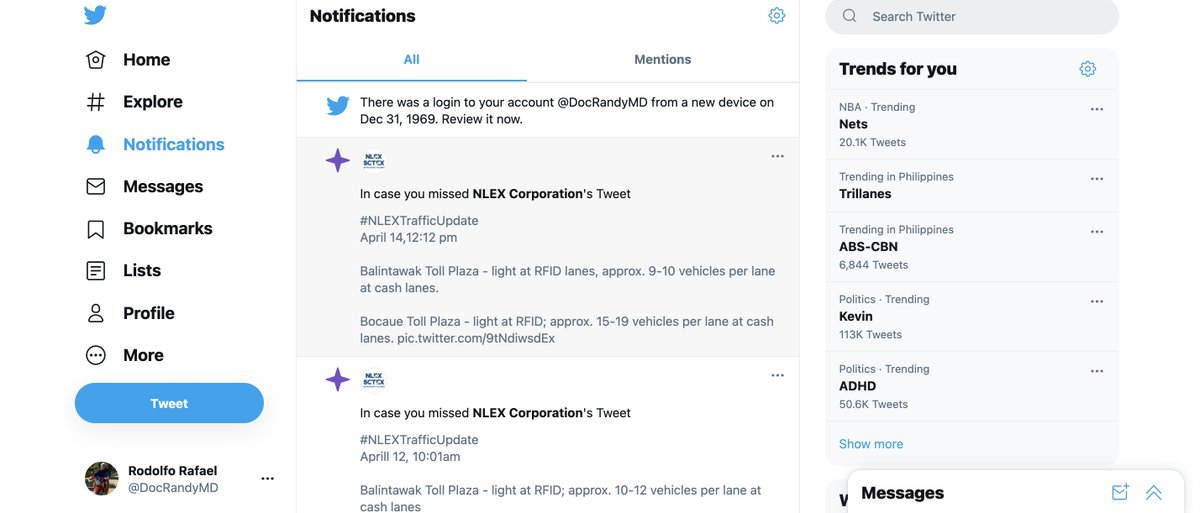Viewport: 1200px width, 513px height.
Task: Open Rodolfo Rafael profile avatar
Action: tap(102, 479)
